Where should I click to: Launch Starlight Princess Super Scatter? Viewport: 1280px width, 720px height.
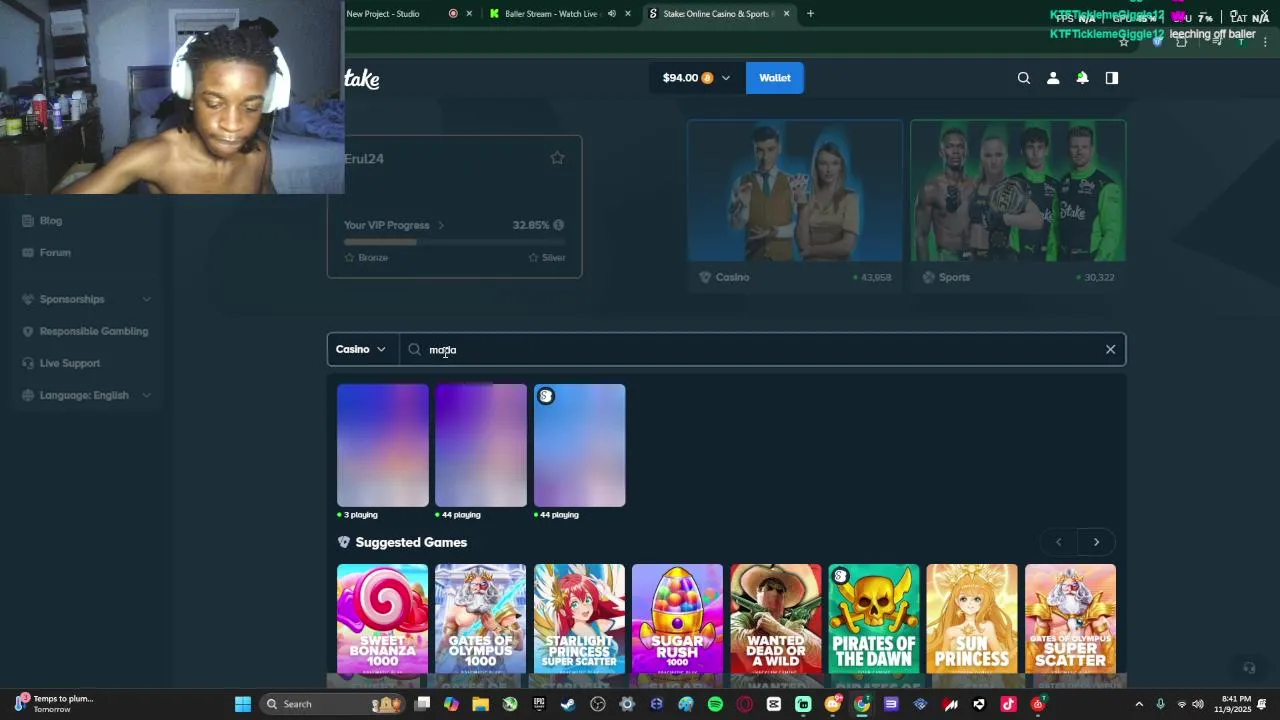click(x=579, y=620)
